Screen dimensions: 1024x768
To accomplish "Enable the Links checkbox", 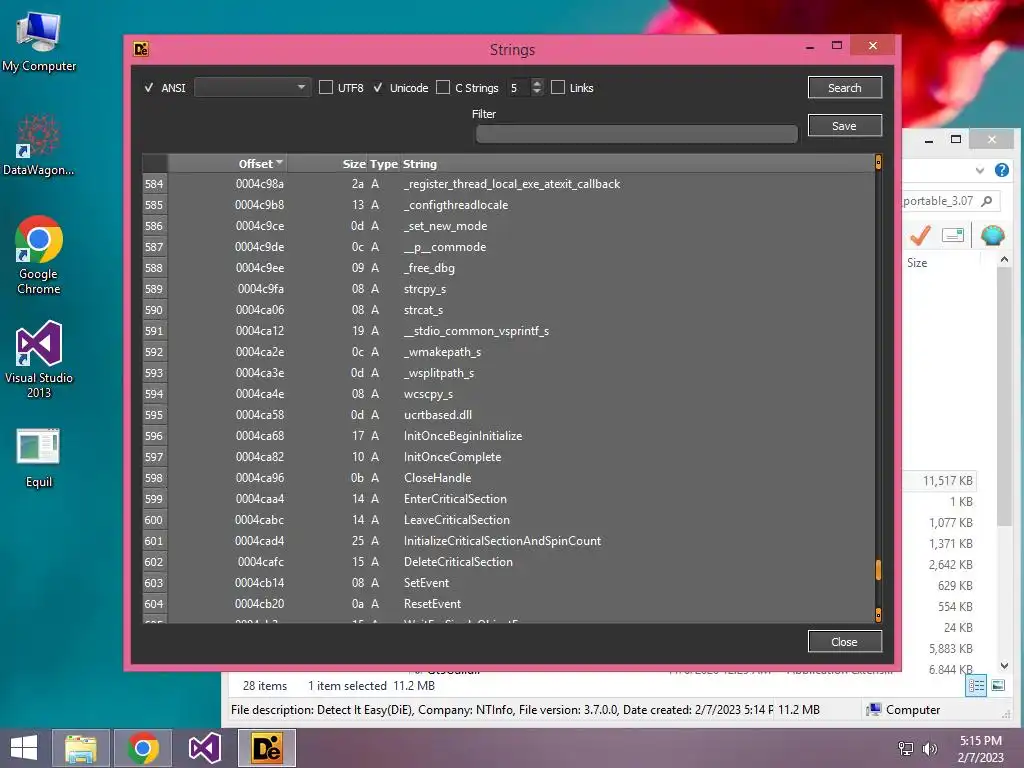I will (x=558, y=88).
